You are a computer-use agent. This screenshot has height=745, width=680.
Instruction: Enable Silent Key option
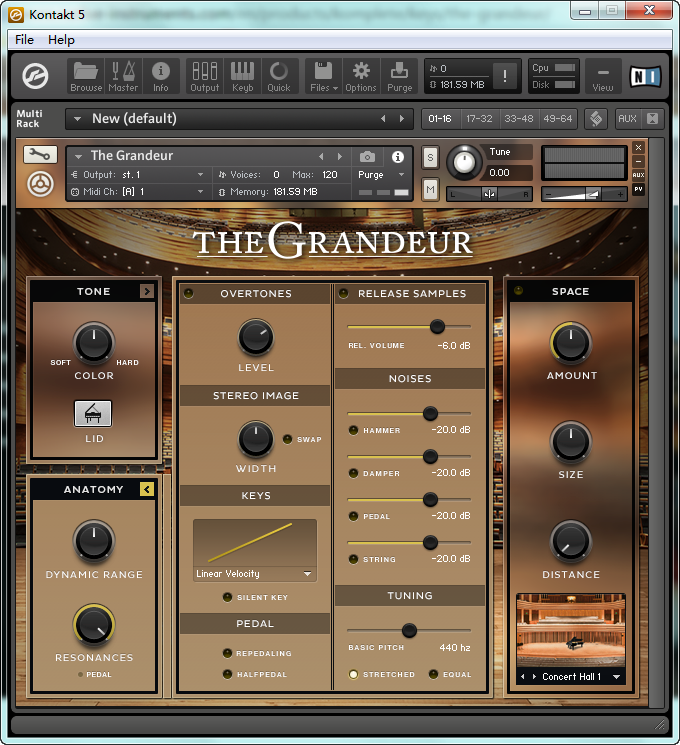[x=227, y=597]
